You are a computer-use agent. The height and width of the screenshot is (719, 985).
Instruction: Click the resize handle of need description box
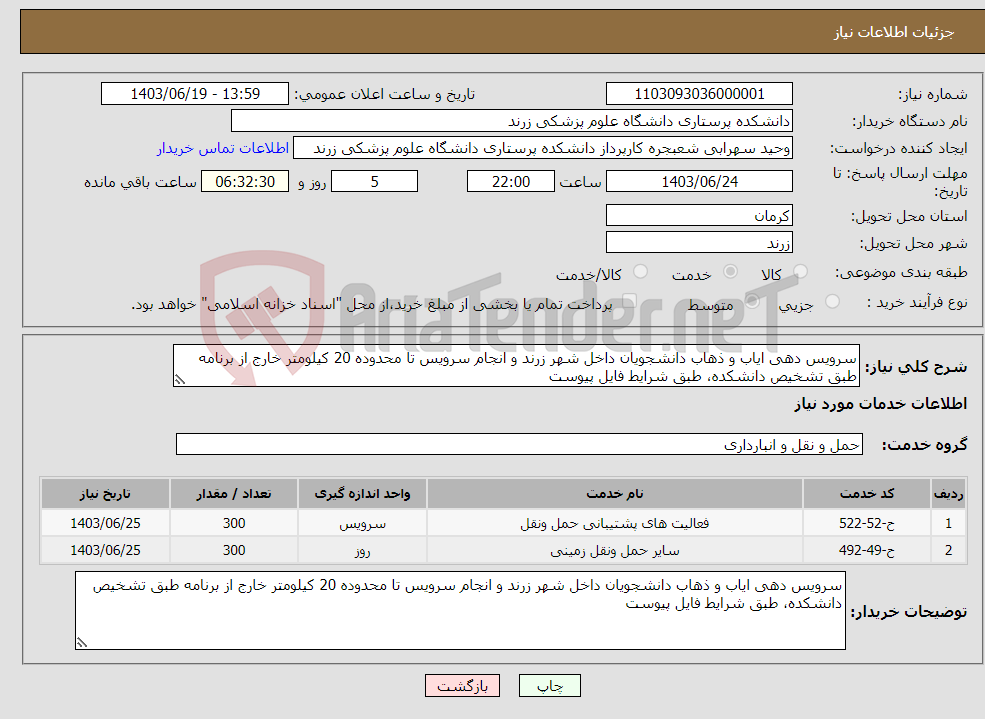point(180,380)
